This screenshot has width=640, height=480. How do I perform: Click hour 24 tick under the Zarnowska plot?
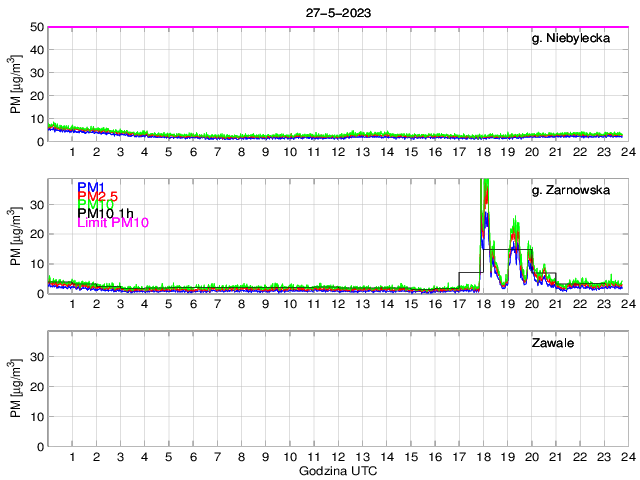627,304
